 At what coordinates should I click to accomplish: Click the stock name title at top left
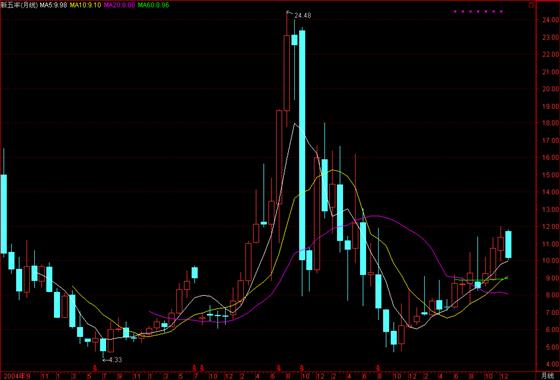coord(19,5)
